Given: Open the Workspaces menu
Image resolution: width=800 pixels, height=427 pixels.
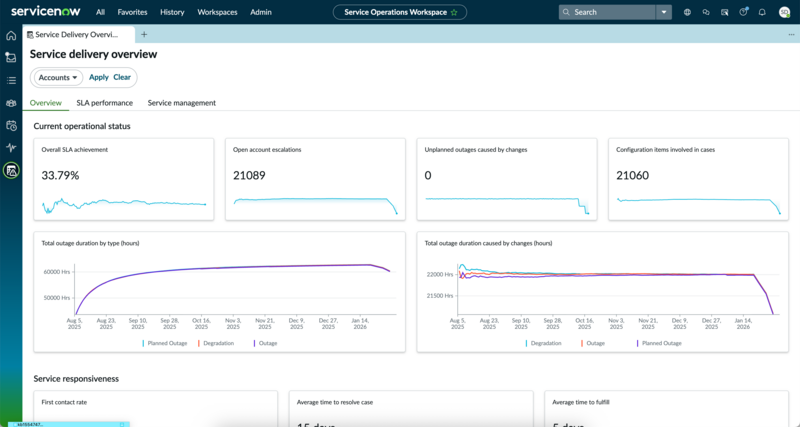Looking at the screenshot, I should coord(217,12).
